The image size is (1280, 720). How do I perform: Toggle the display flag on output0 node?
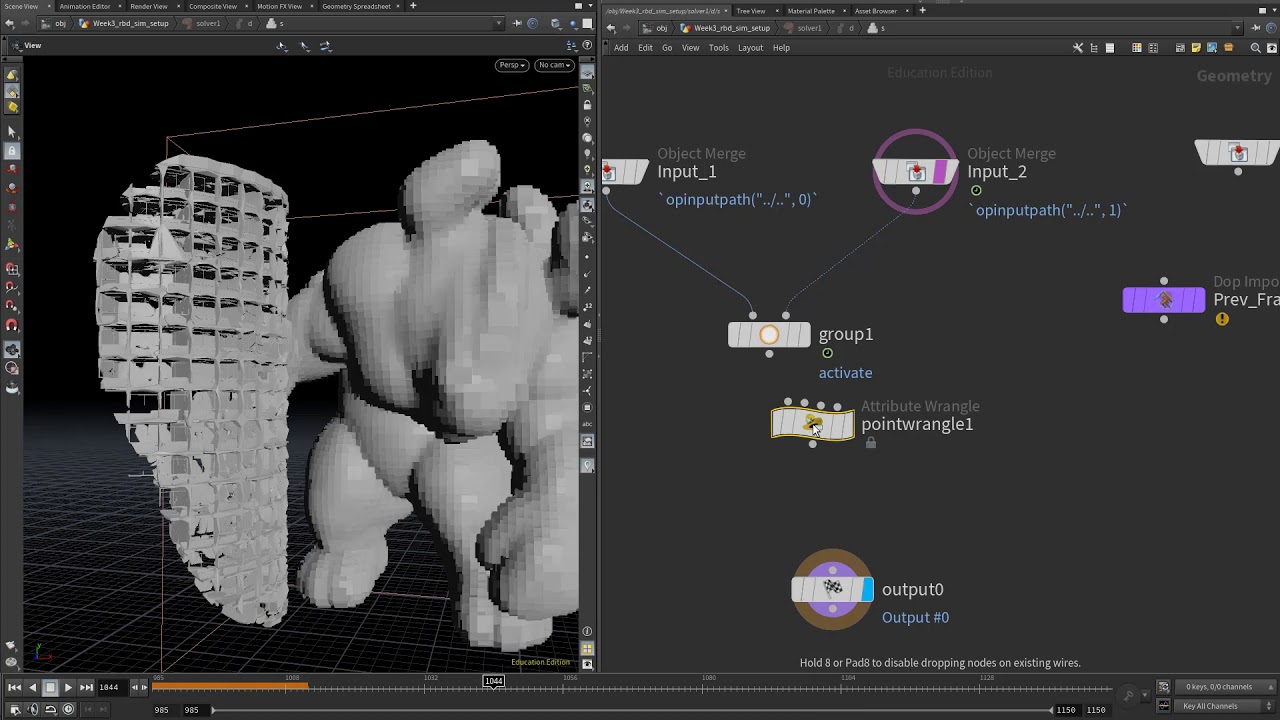[866, 590]
